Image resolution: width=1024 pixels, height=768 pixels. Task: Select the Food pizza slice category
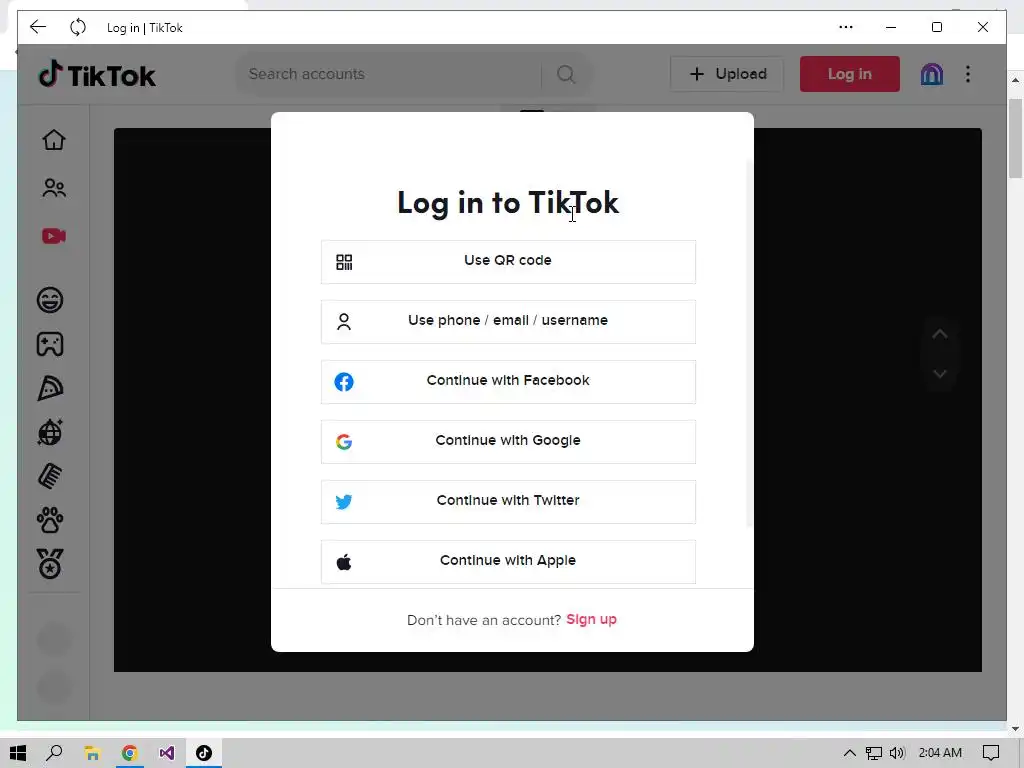click(x=50, y=388)
